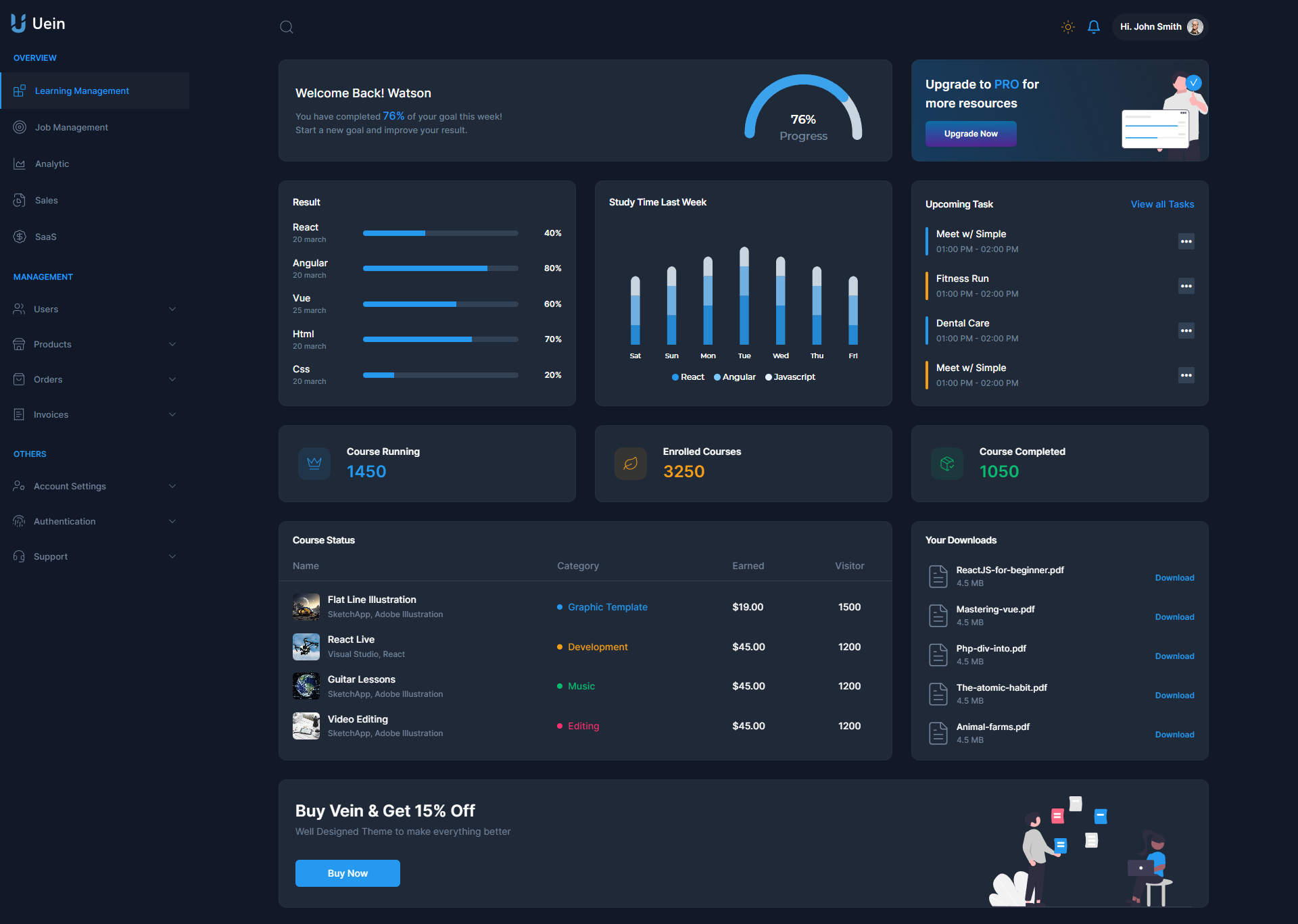This screenshot has height=924, width=1298.
Task: Open the Sales section icon in sidebar
Action: 18,200
